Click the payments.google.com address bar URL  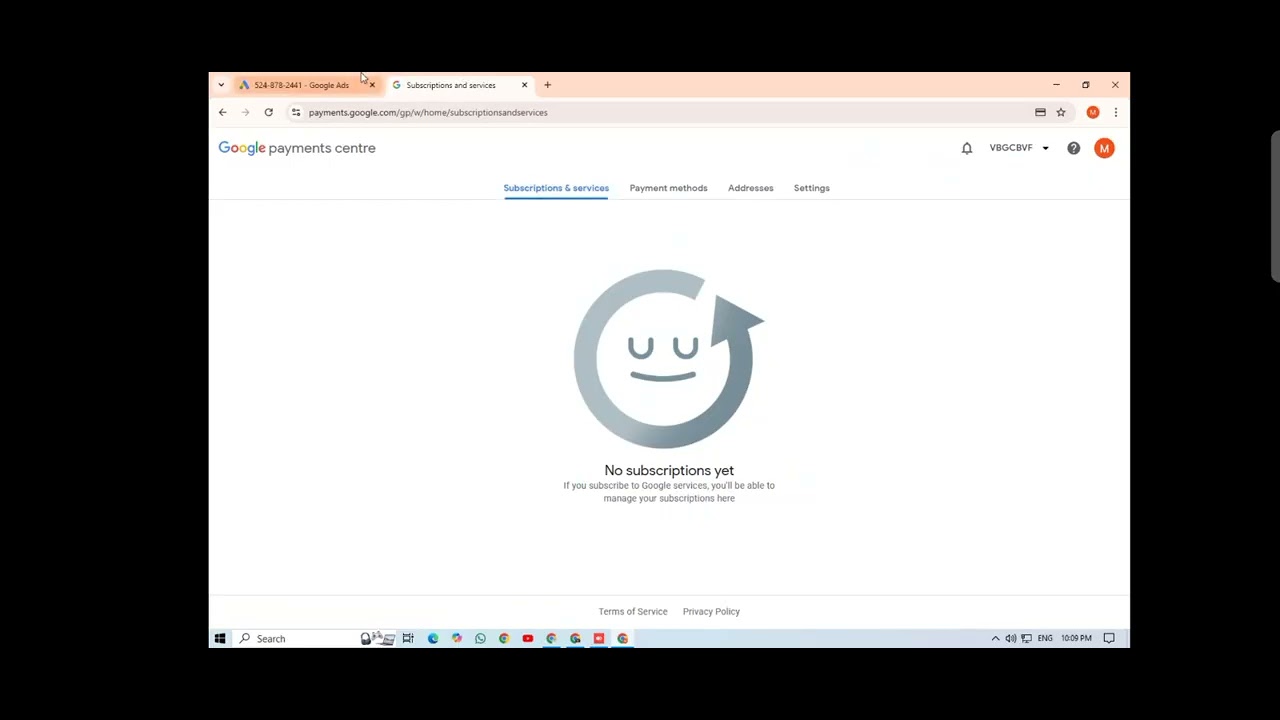(428, 112)
